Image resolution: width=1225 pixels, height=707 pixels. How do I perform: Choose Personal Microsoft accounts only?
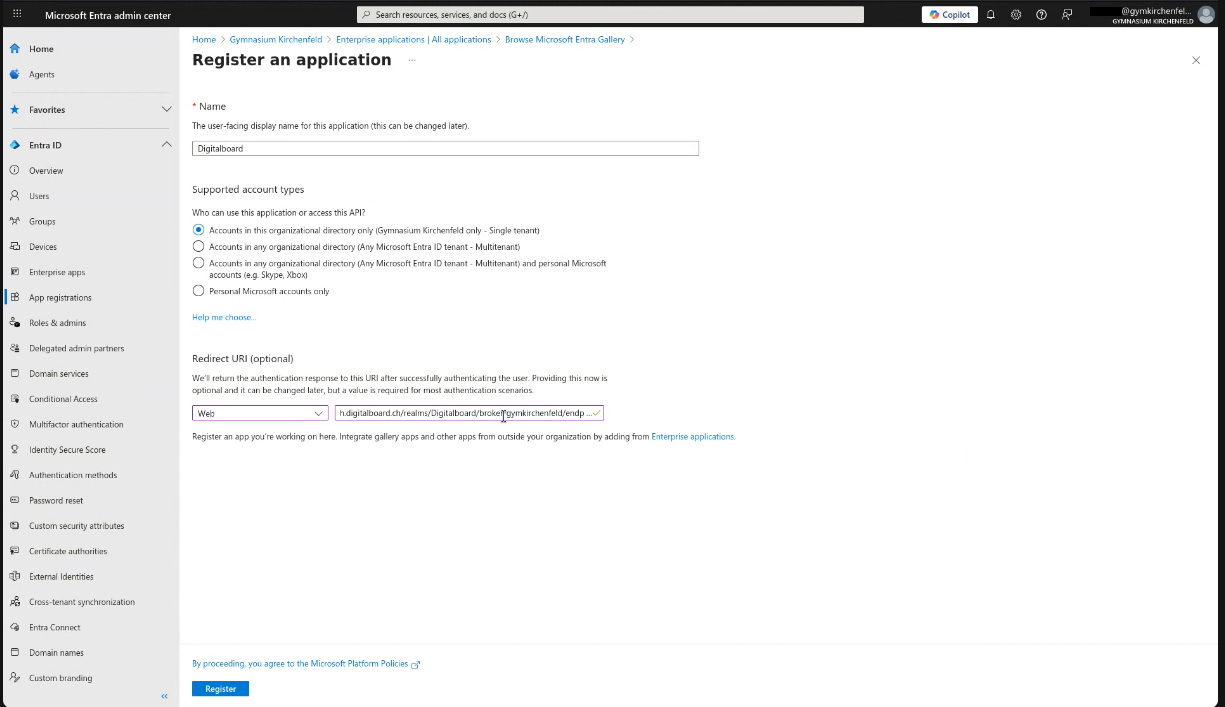[x=198, y=291]
